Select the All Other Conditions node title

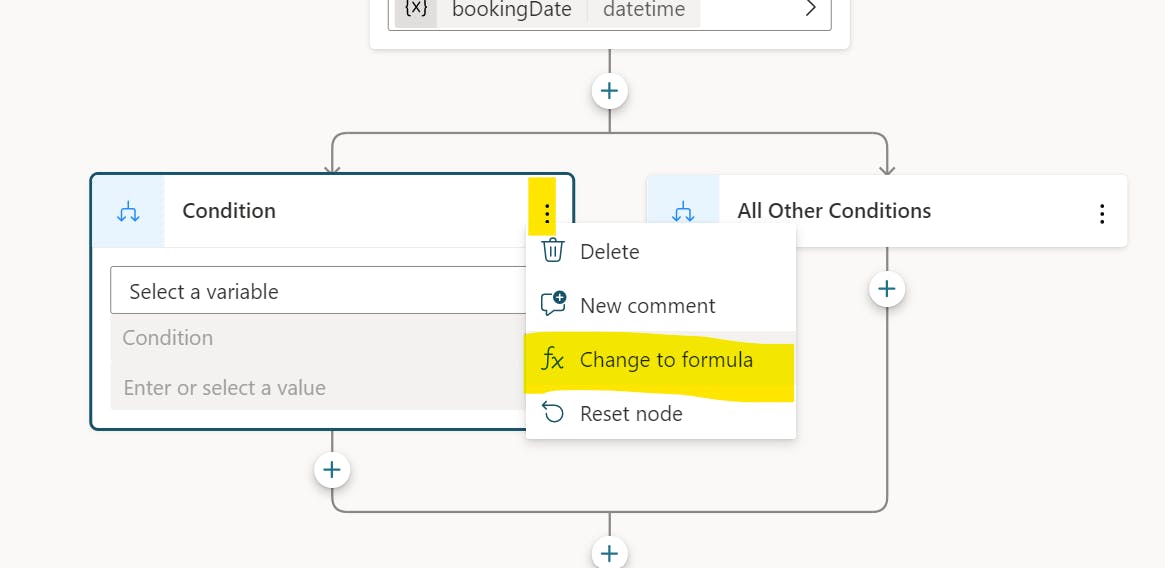834,211
